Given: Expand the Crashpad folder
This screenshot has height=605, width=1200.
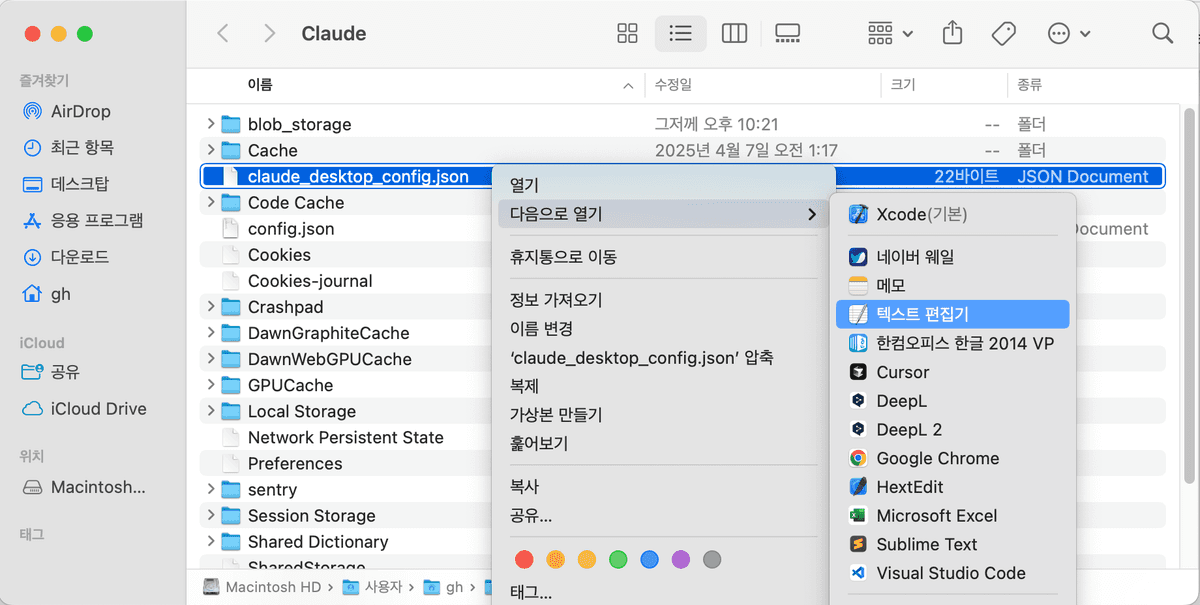Looking at the screenshot, I should (x=210, y=306).
